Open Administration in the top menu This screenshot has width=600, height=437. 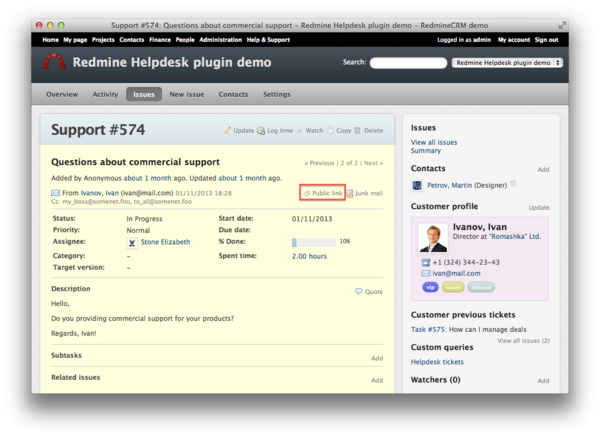[220, 40]
